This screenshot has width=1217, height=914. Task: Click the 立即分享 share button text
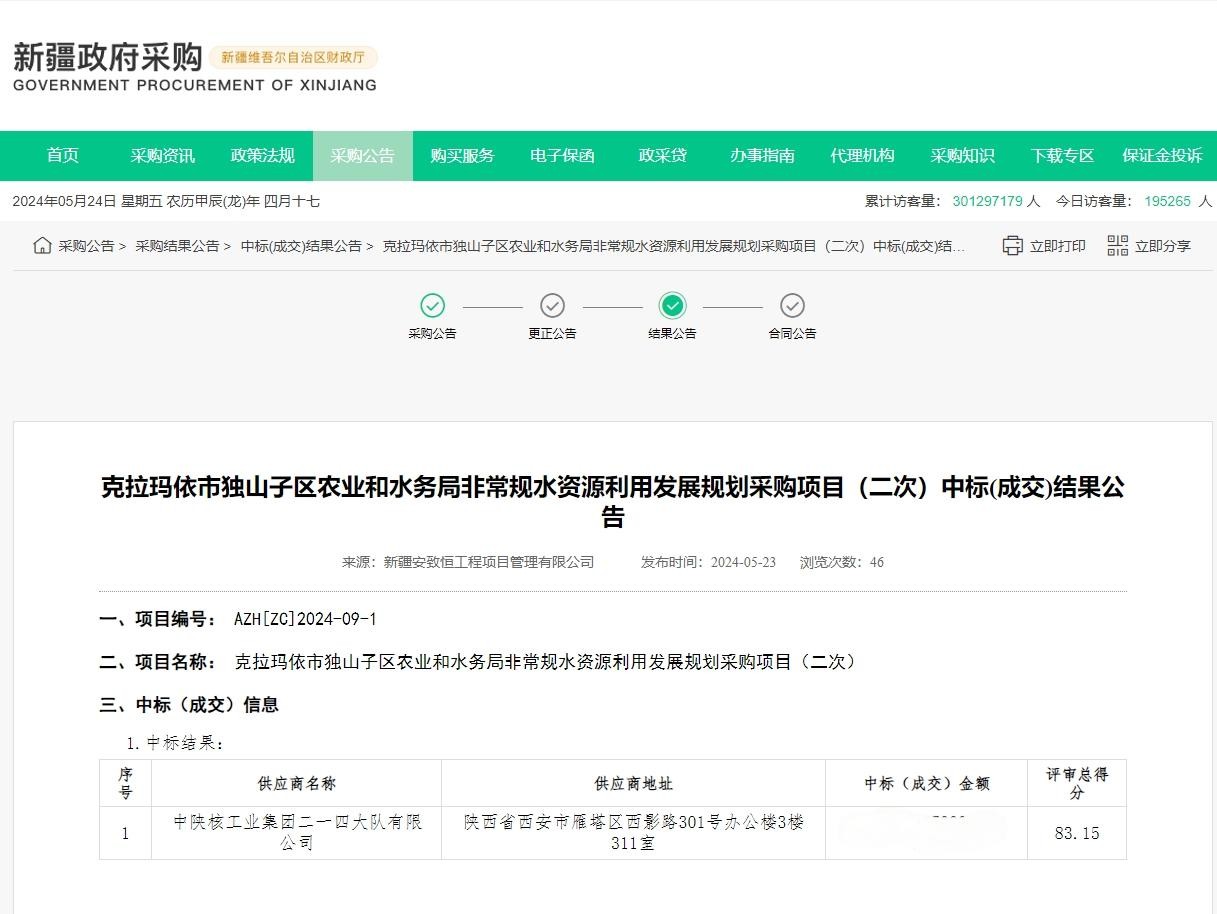click(x=1162, y=246)
